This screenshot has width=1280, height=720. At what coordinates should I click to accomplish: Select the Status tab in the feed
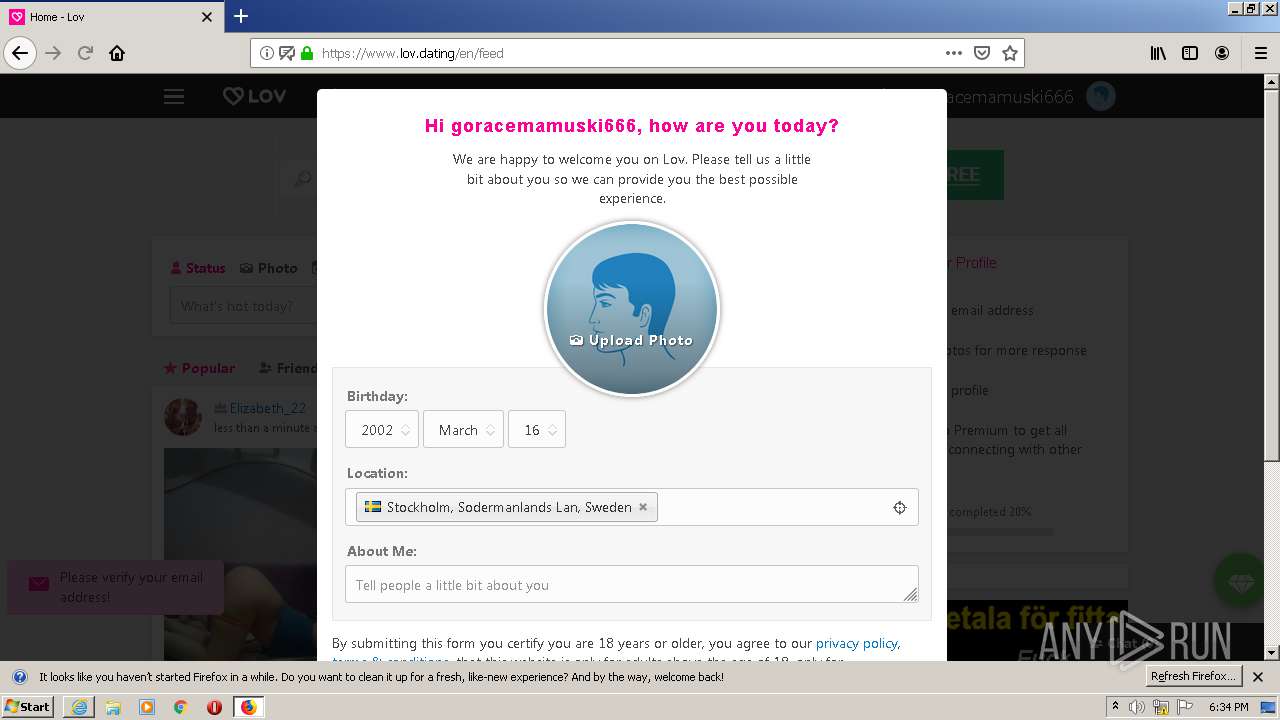coord(197,268)
